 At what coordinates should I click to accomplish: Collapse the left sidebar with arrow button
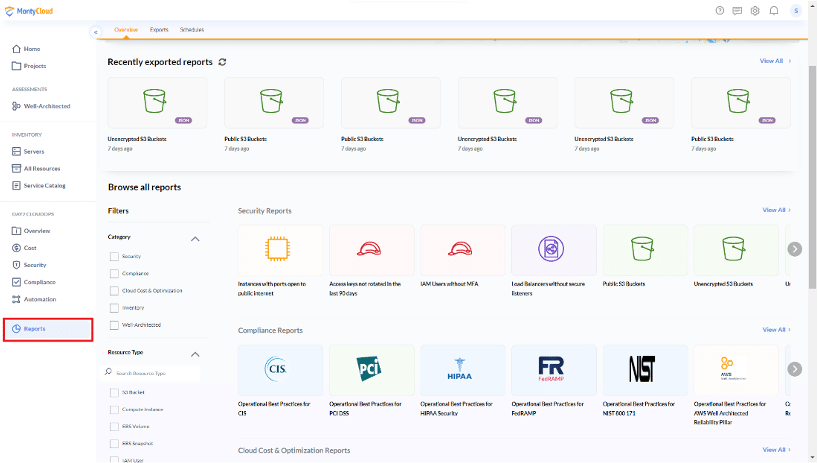(96, 32)
